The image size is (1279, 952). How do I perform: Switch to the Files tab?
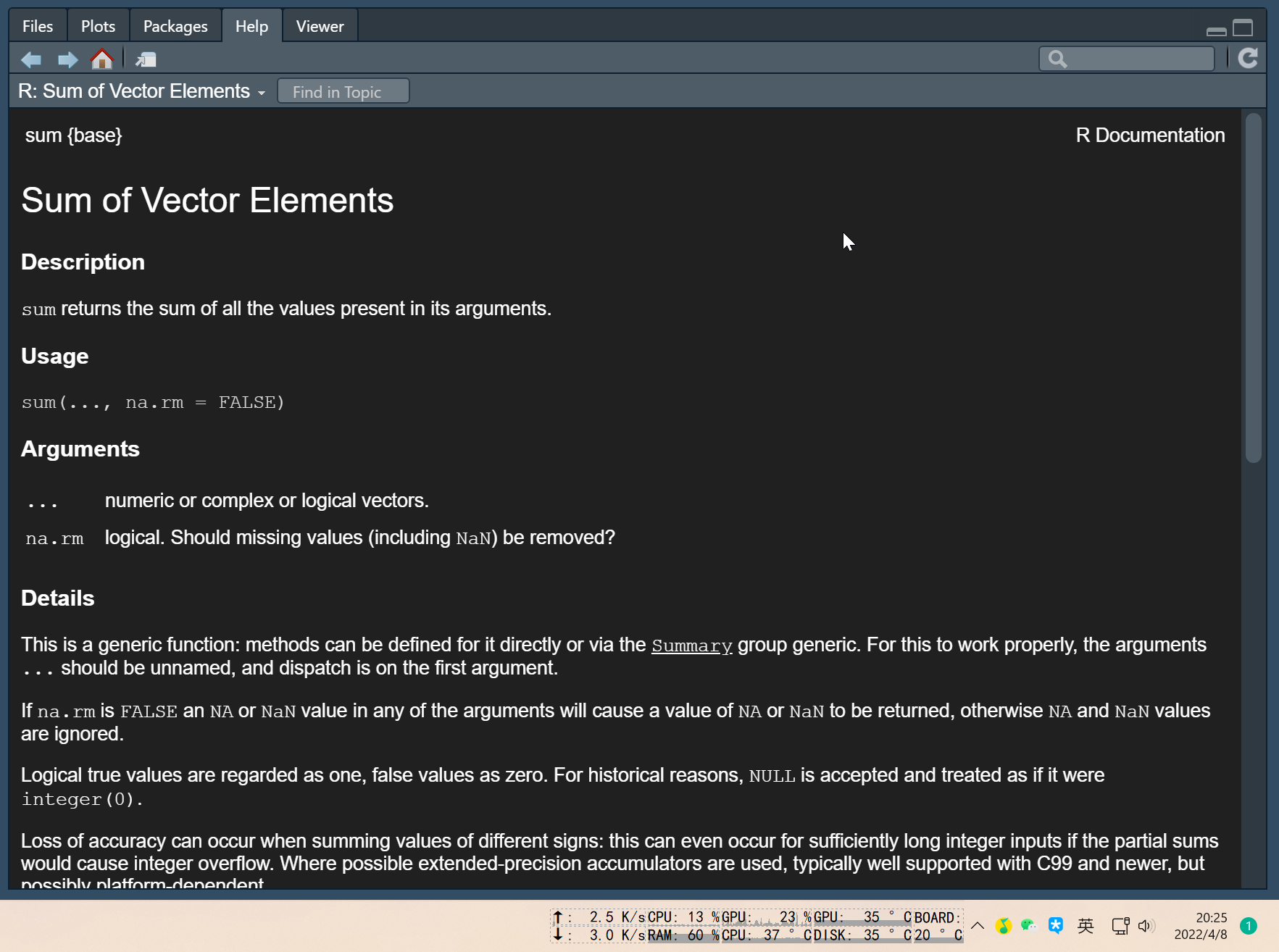pos(38,26)
